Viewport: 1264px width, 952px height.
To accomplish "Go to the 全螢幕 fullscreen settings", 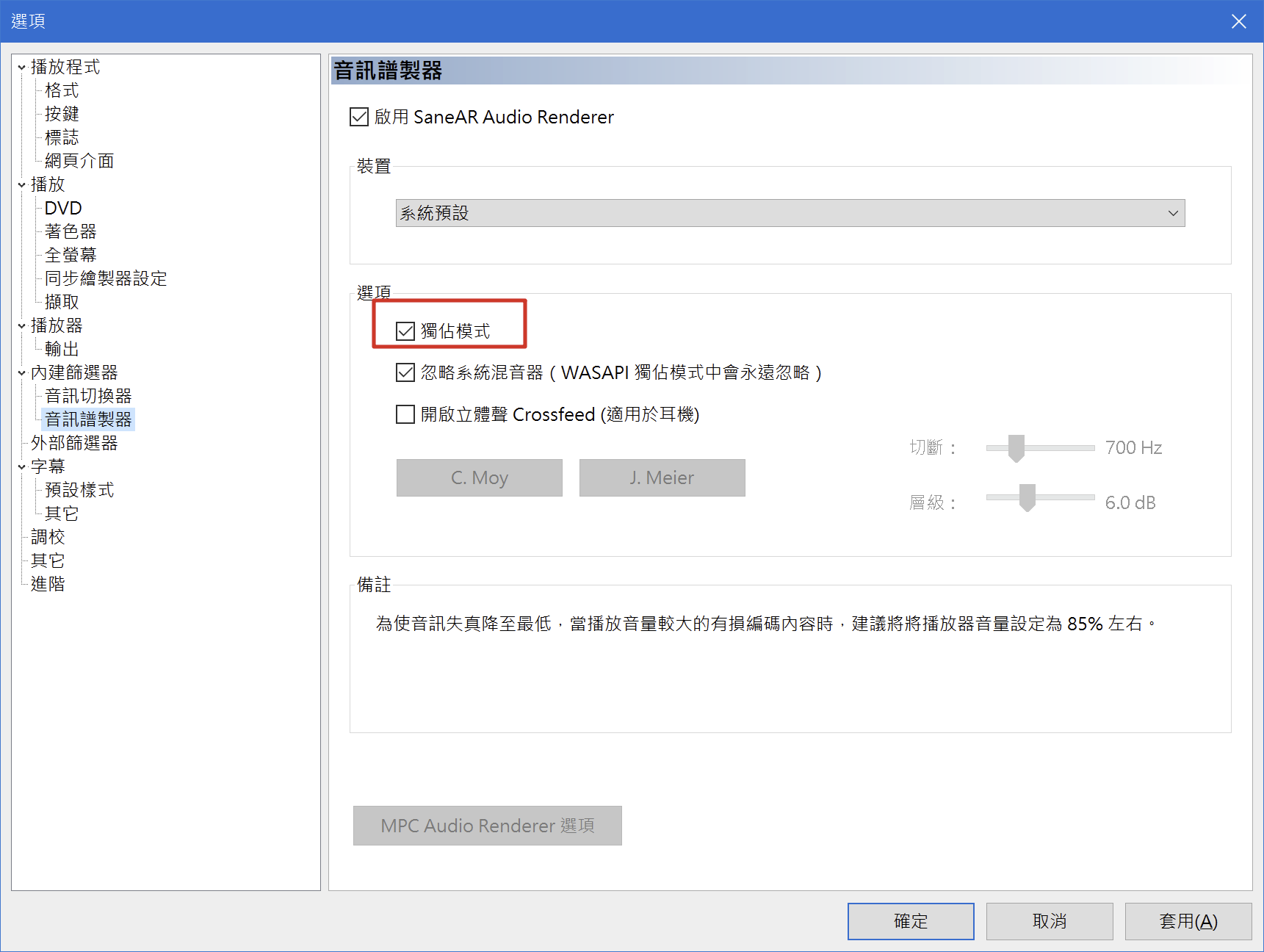I will click(71, 254).
